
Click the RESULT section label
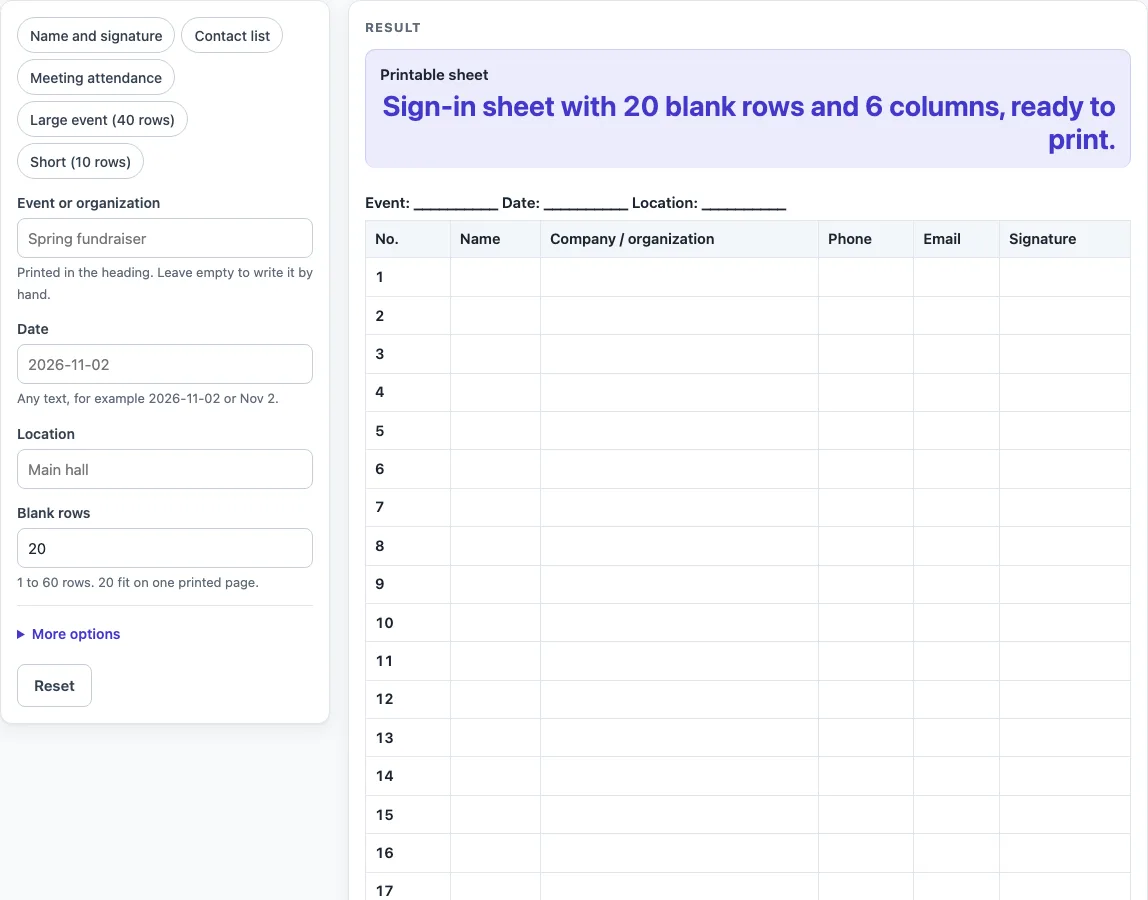(393, 28)
